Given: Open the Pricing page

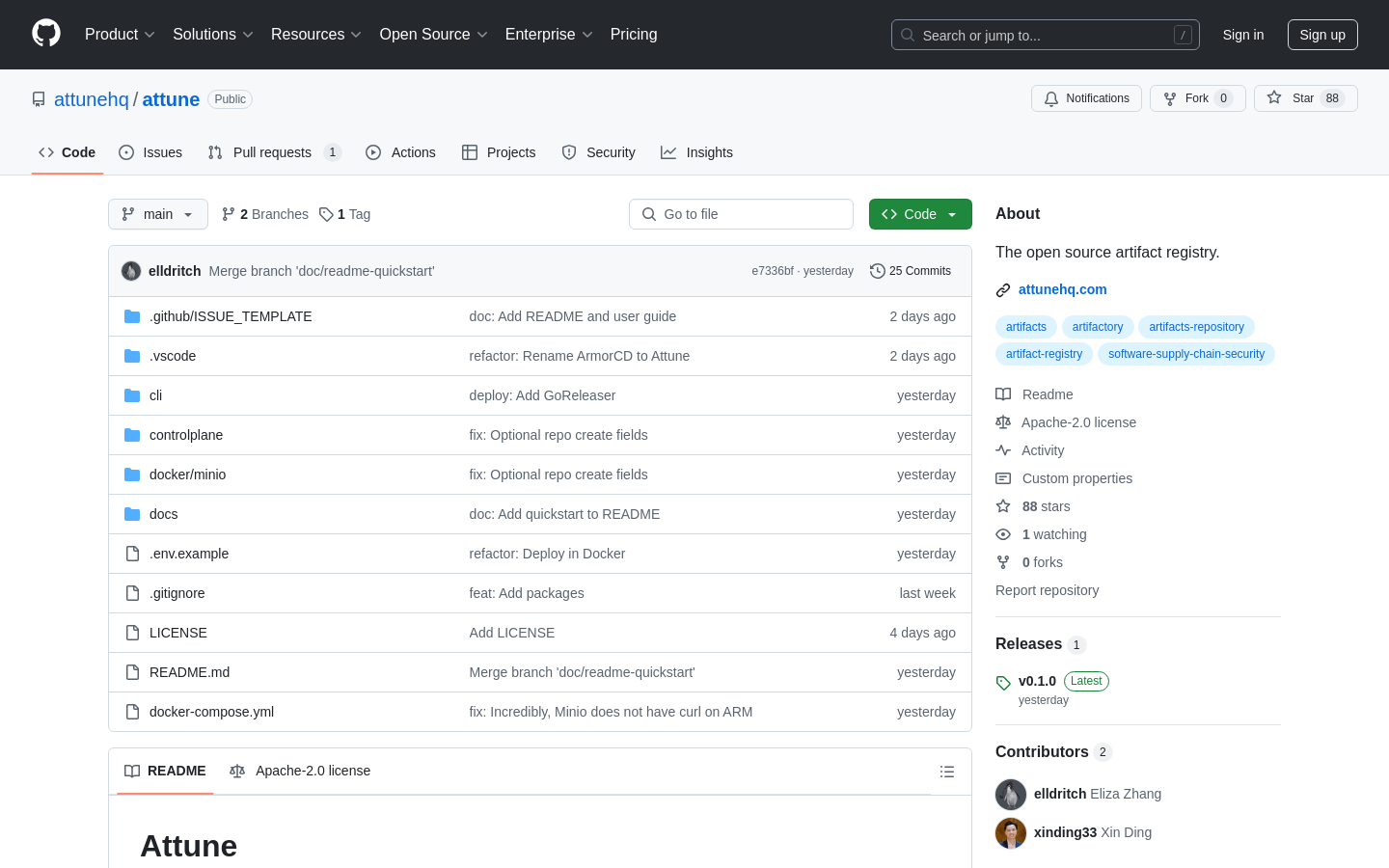Looking at the screenshot, I should [634, 35].
